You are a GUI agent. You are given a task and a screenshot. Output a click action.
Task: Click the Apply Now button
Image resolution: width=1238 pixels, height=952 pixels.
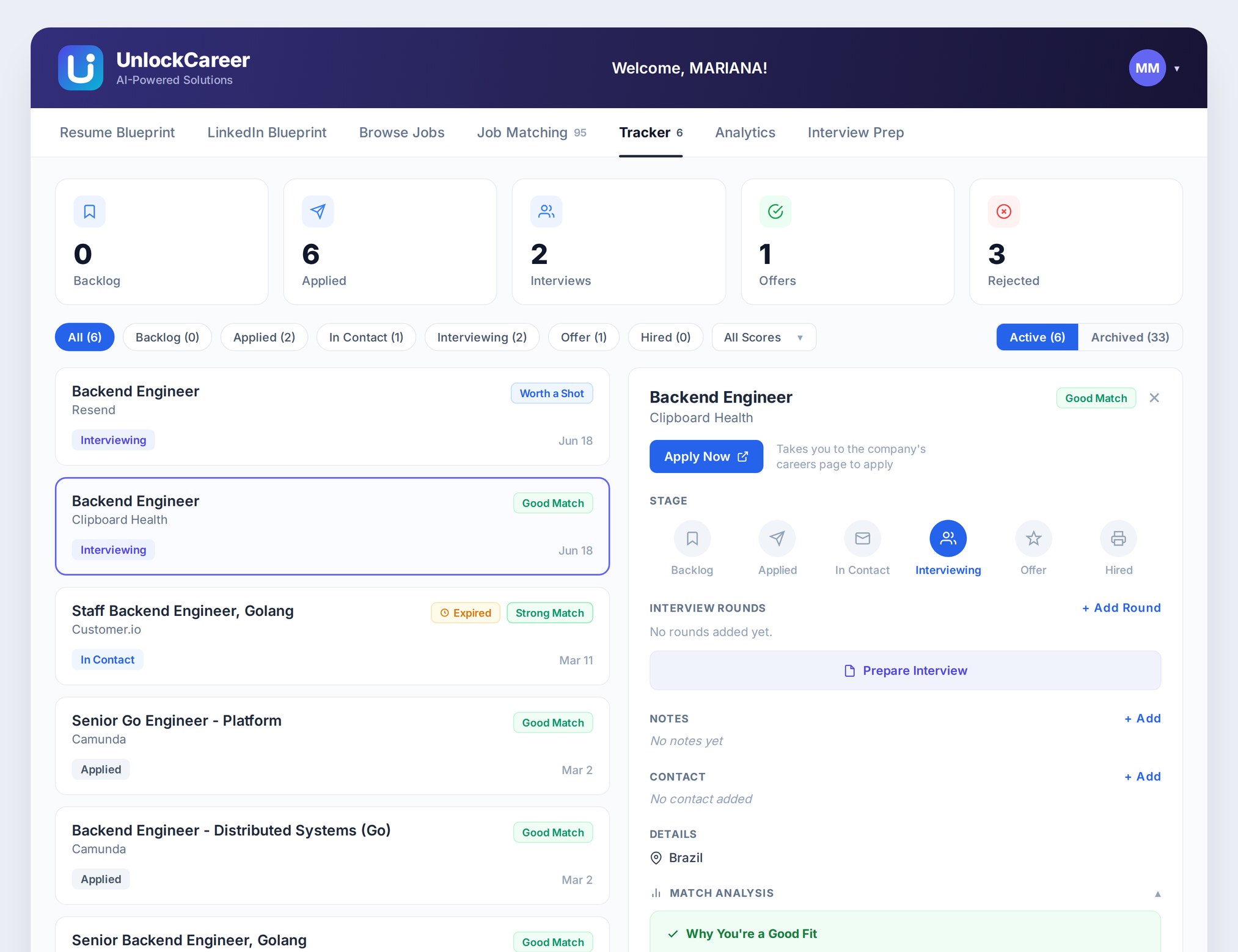pos(706,456)
